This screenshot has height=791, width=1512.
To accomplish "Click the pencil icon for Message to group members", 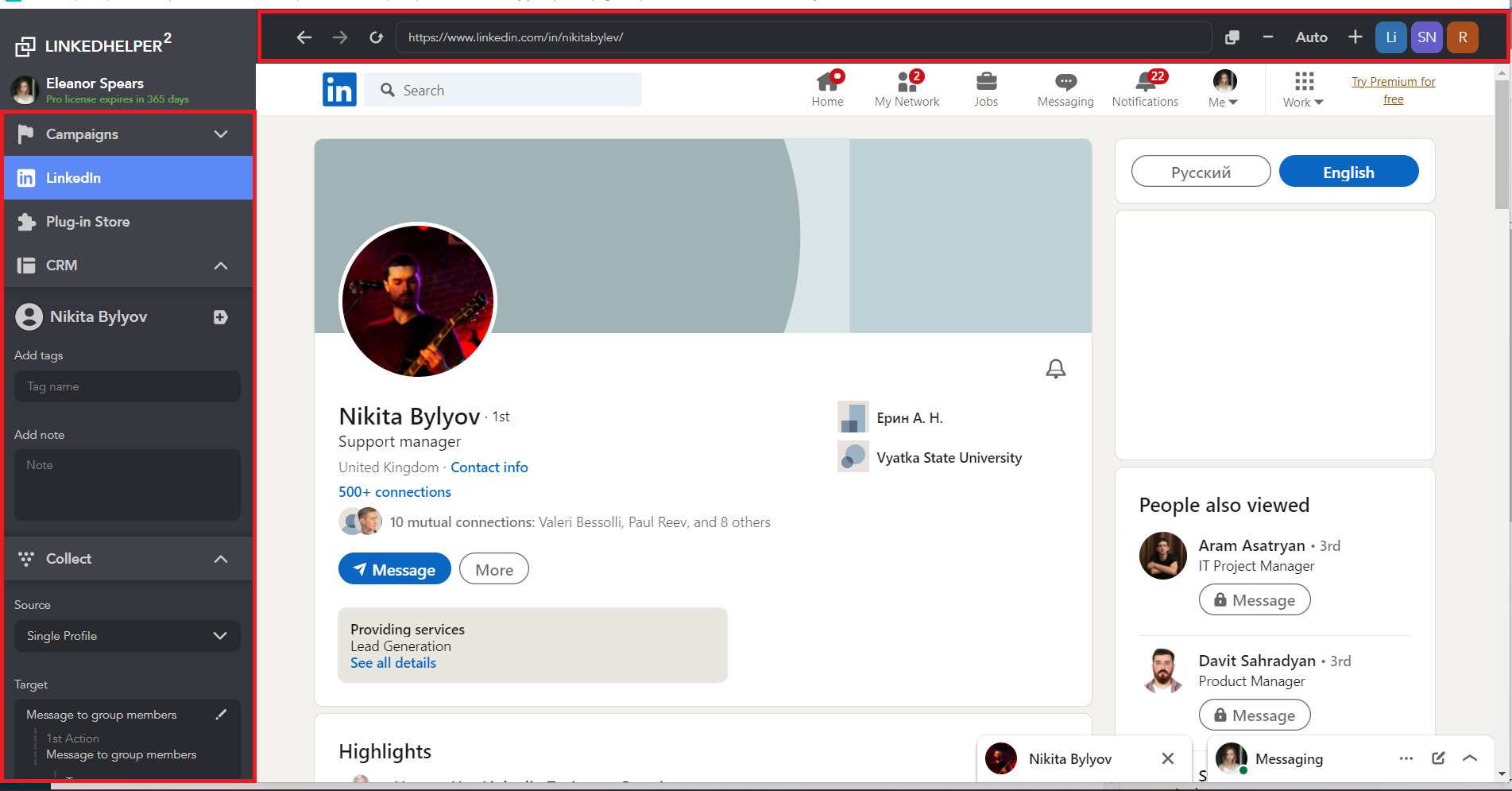I will [x=221, y=715].
